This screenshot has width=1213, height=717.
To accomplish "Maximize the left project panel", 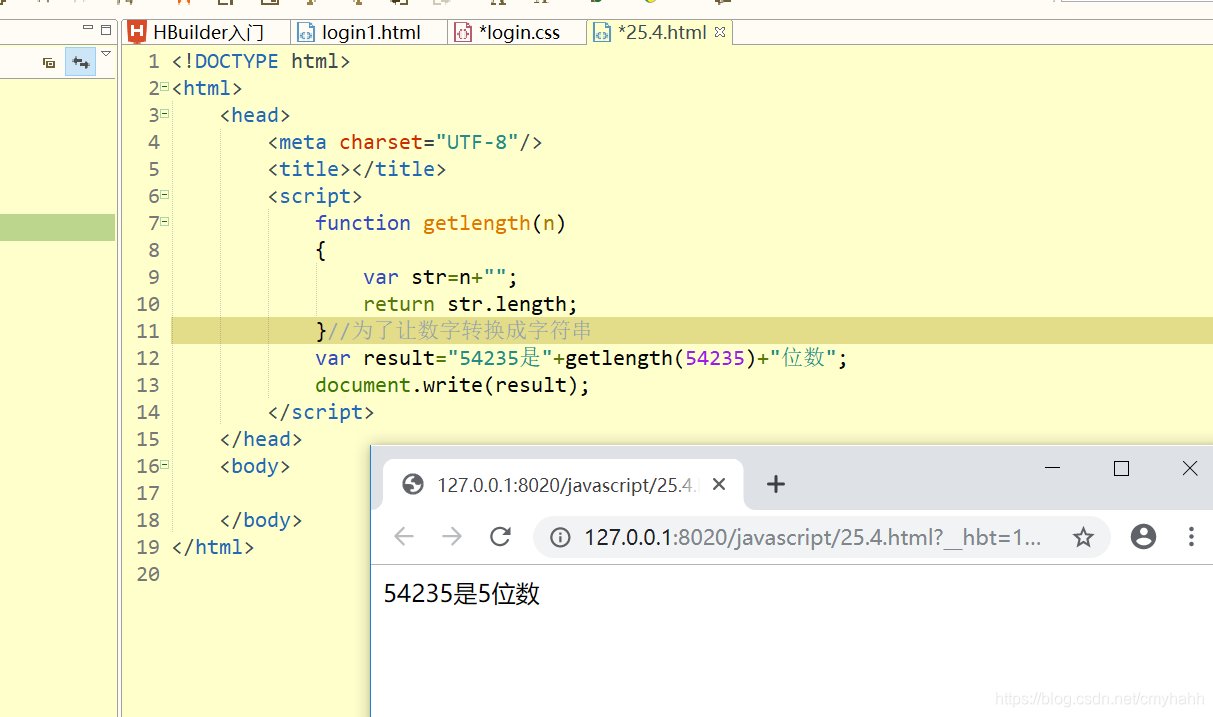I will click(106, 29).
